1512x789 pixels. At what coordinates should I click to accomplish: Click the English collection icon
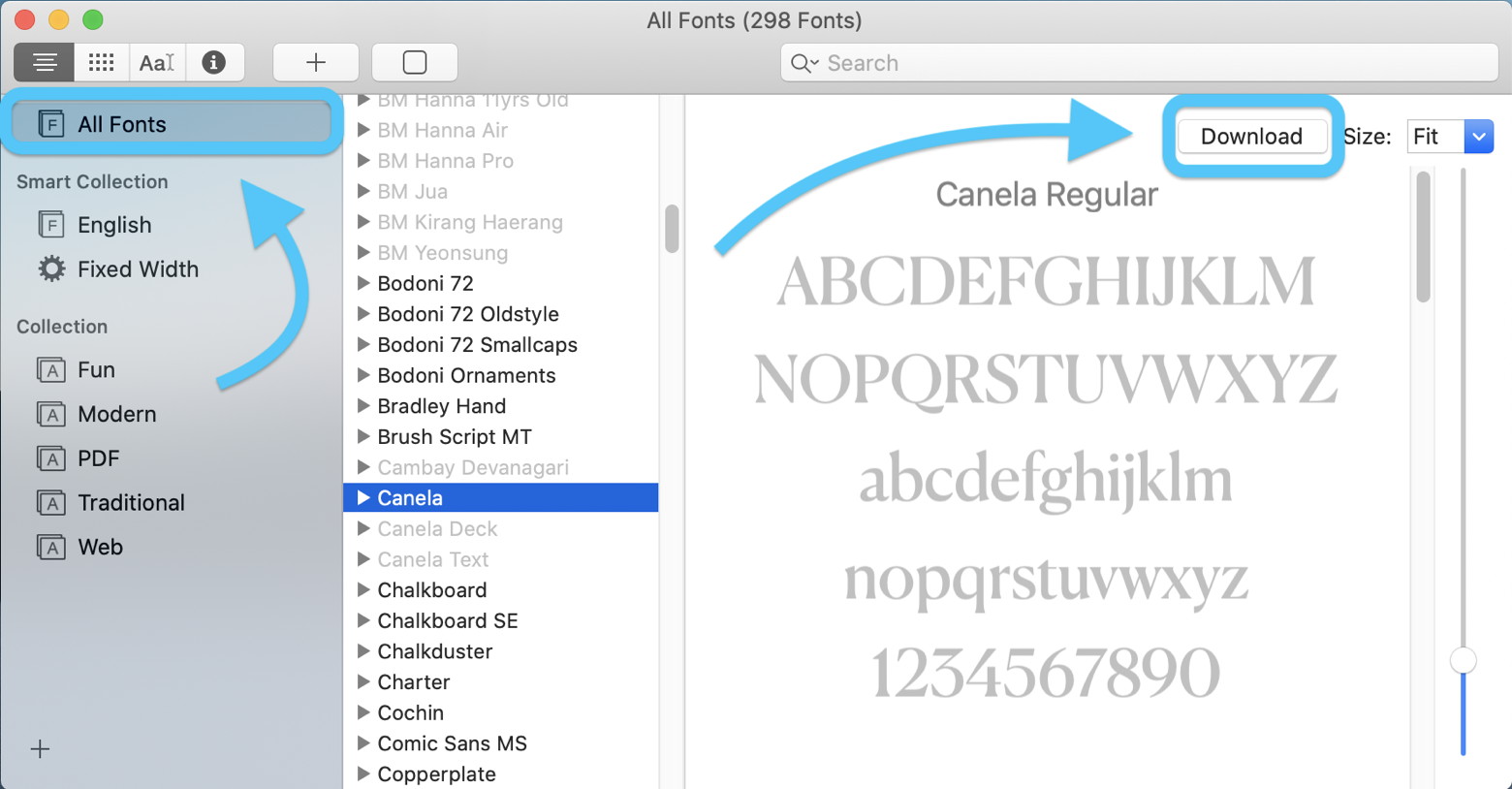(51, 225)
